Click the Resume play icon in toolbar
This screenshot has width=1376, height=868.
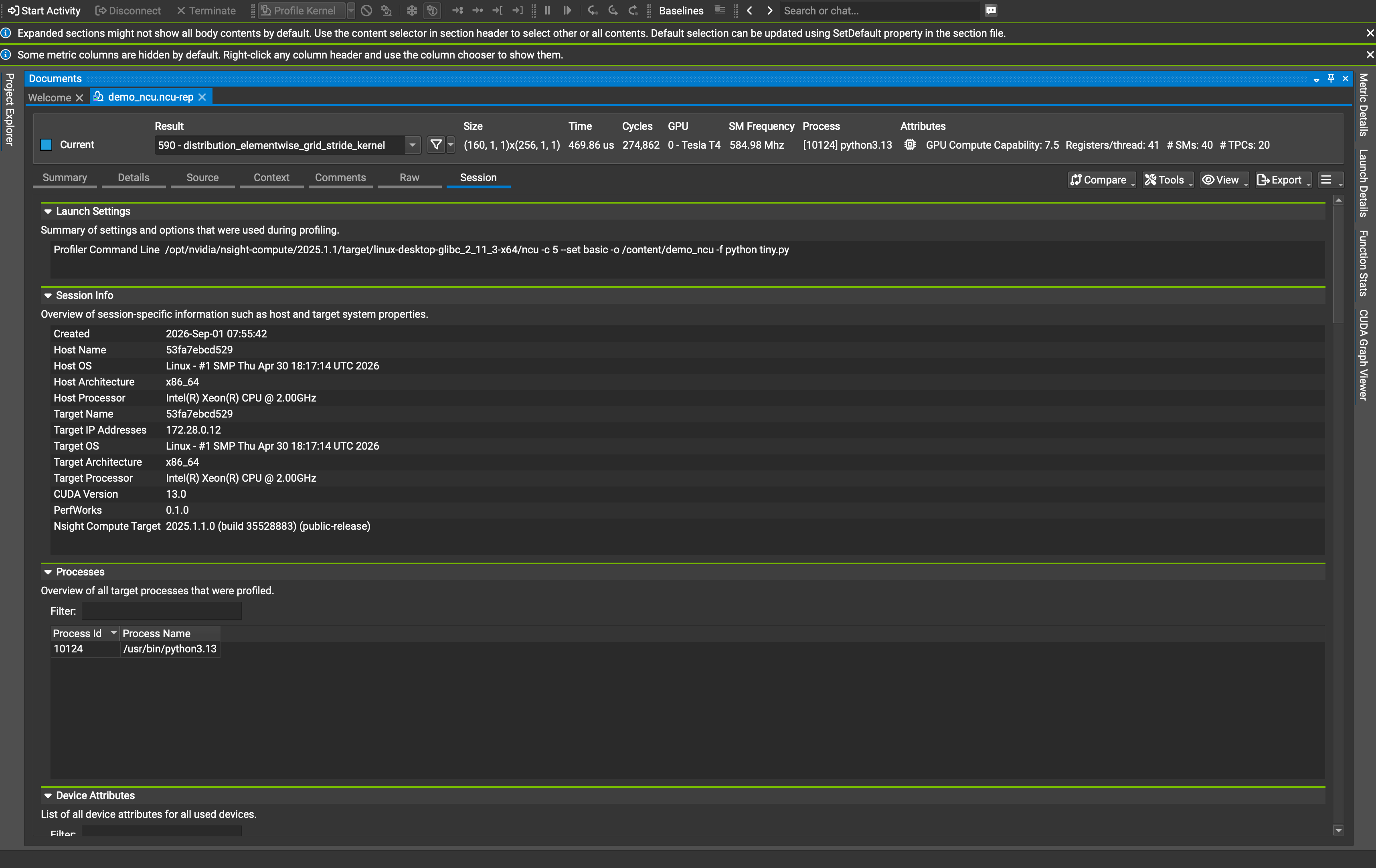(567, 10)
